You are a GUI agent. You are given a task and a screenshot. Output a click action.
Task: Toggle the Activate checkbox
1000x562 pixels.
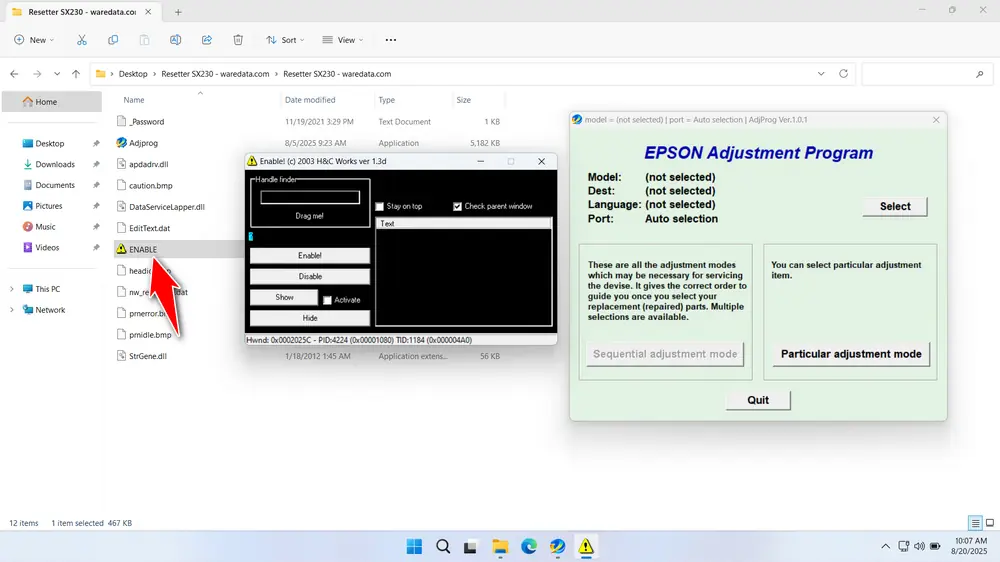tap(327, 300)
